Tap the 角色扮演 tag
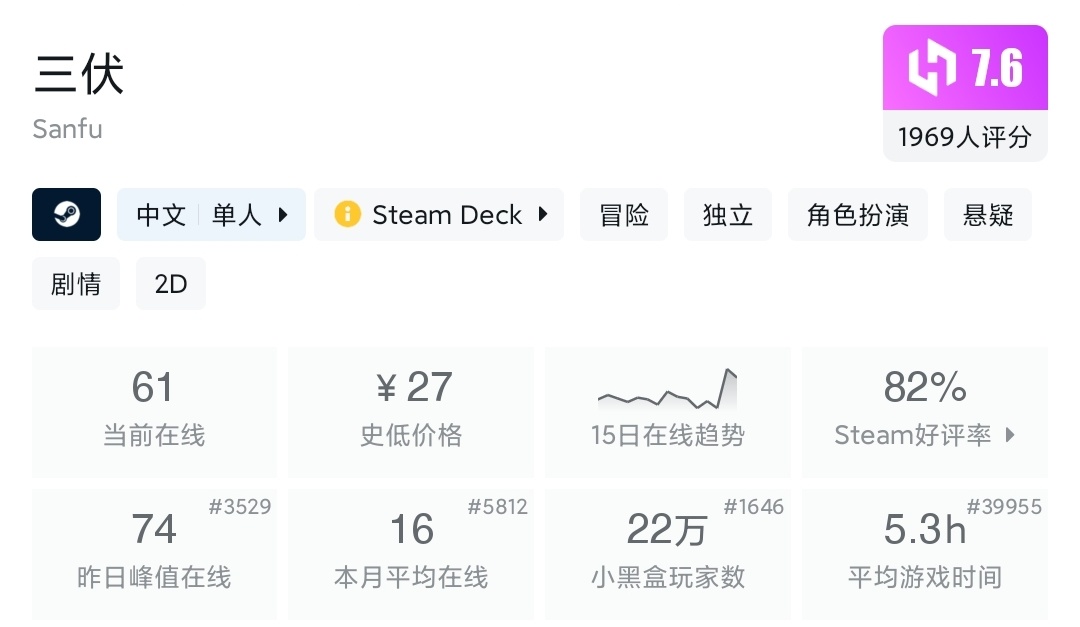The width and height of the screenshot is (1080, 627). point(858,215)
